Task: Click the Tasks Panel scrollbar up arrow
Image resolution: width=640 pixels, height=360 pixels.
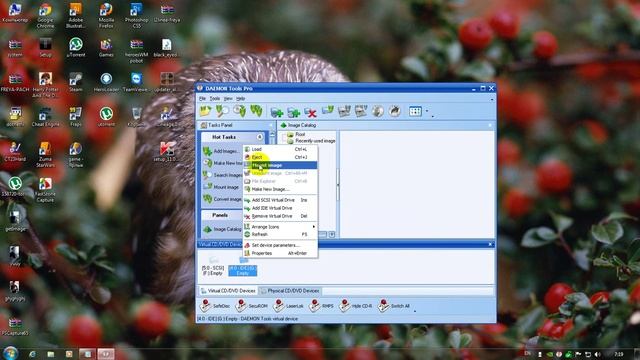Action: pos(272,134)
